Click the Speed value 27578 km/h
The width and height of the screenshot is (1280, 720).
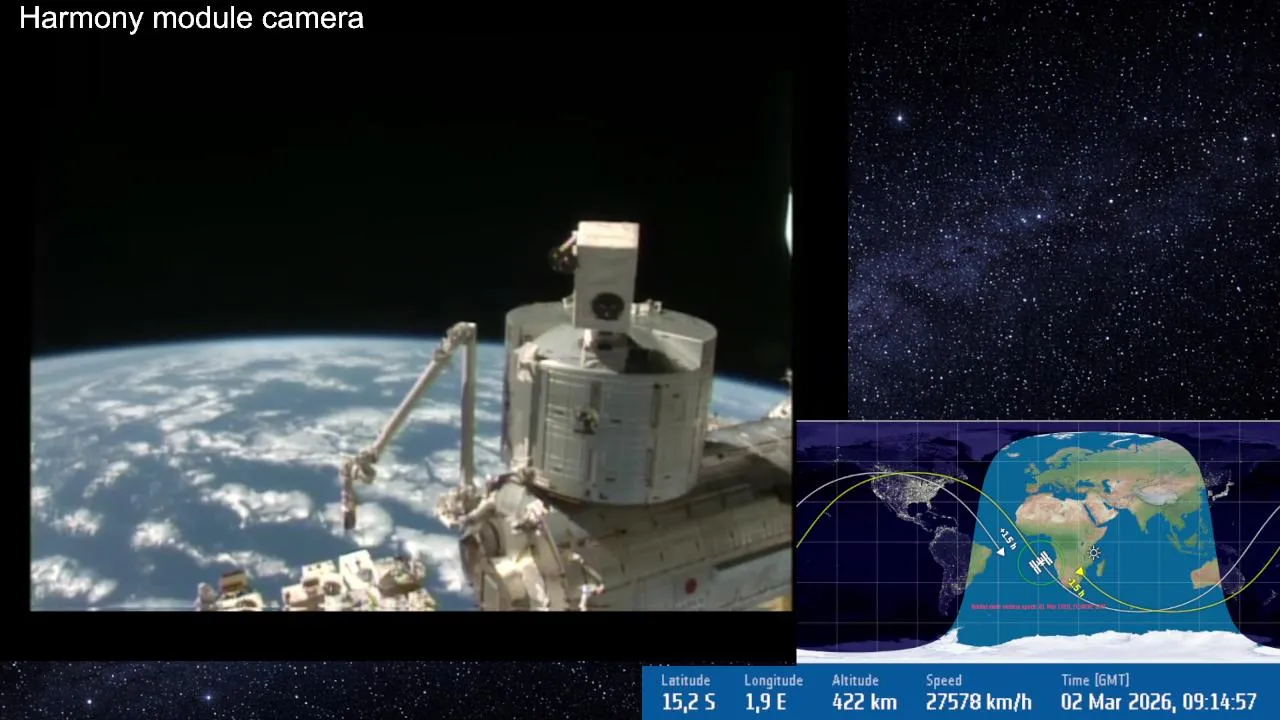coord(978,702)
